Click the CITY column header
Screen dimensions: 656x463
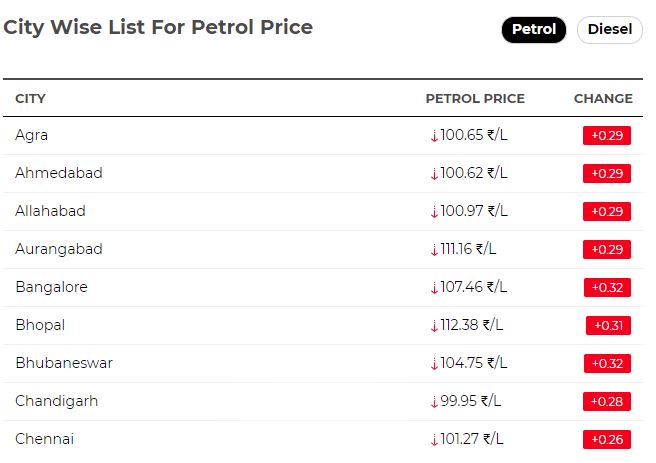(x=30, y=99)
